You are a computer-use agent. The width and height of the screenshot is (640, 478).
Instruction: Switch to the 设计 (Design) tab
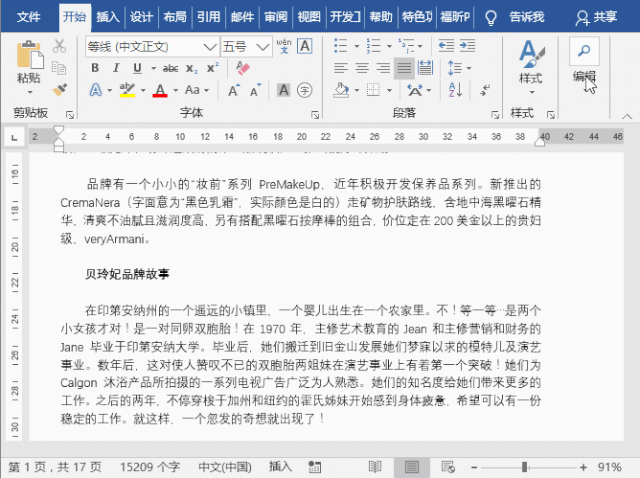click(142, 17)
